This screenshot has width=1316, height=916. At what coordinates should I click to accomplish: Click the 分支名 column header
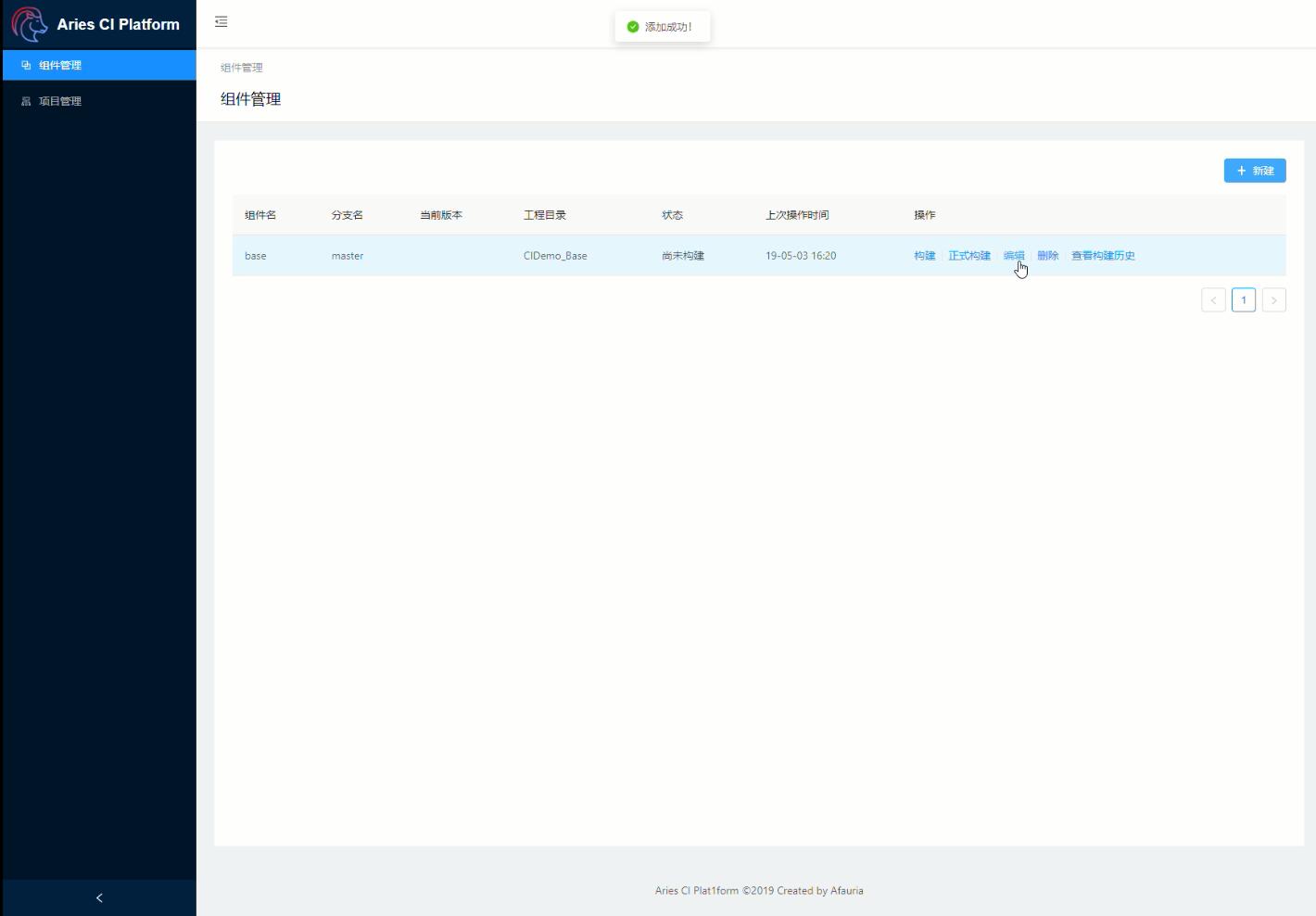(x=348, y=215)
